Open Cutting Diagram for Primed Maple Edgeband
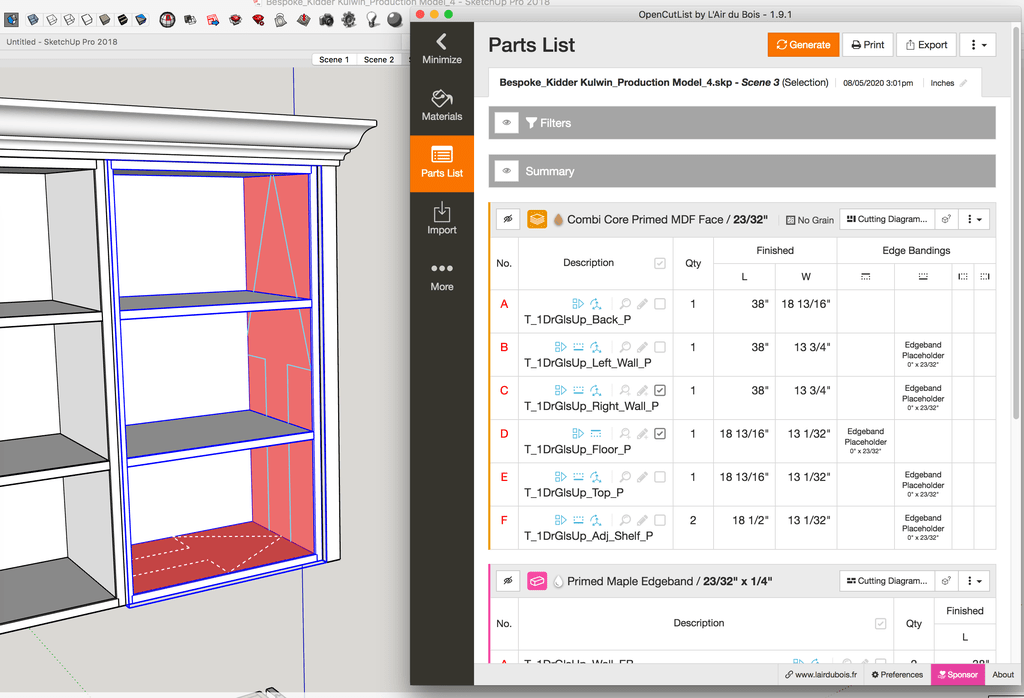The image size is (1024, 698). pos(887,581)
